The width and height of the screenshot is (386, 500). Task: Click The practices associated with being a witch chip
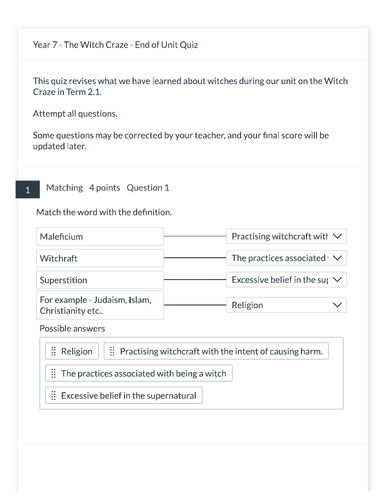click(139, 373)
